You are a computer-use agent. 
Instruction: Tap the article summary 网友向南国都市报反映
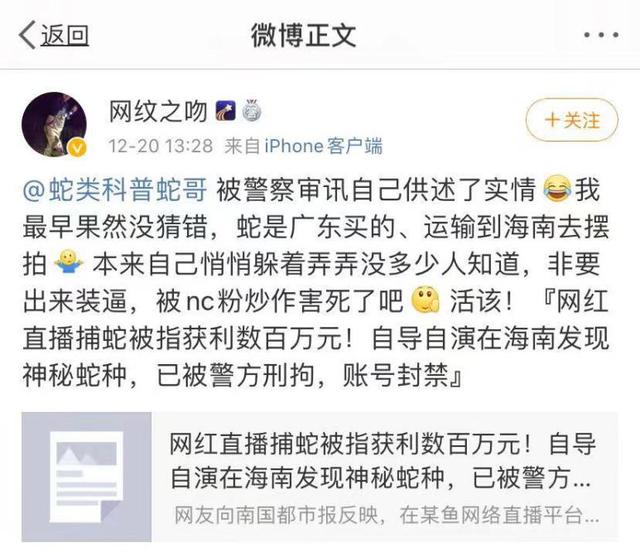(386, 515)
